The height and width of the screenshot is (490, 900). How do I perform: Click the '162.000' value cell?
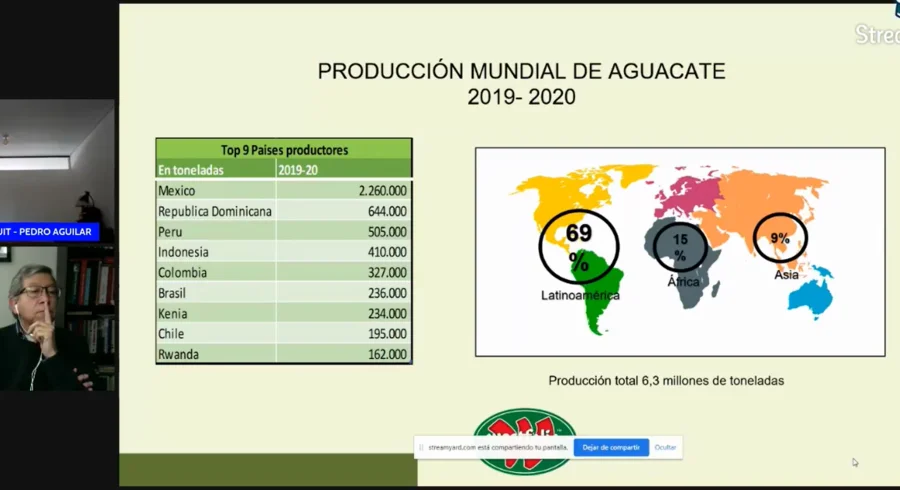(x=343, y=354)
